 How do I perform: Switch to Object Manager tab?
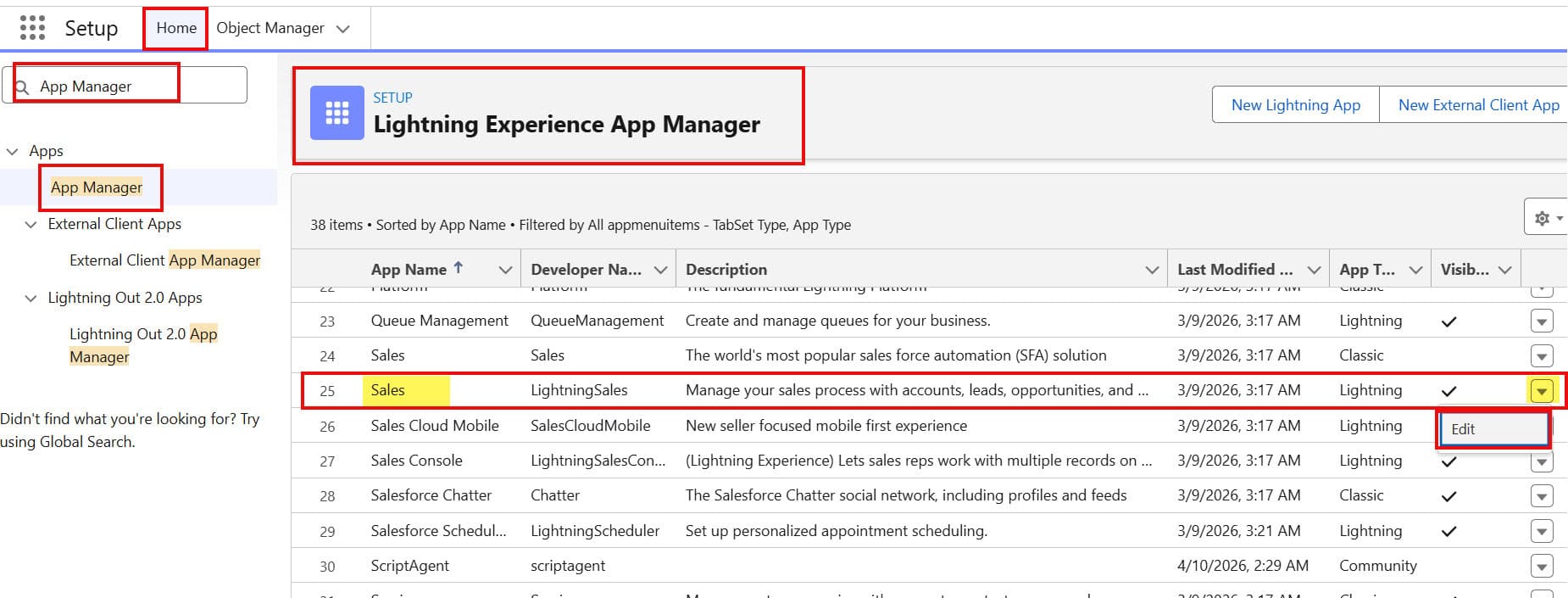point(270,28)
